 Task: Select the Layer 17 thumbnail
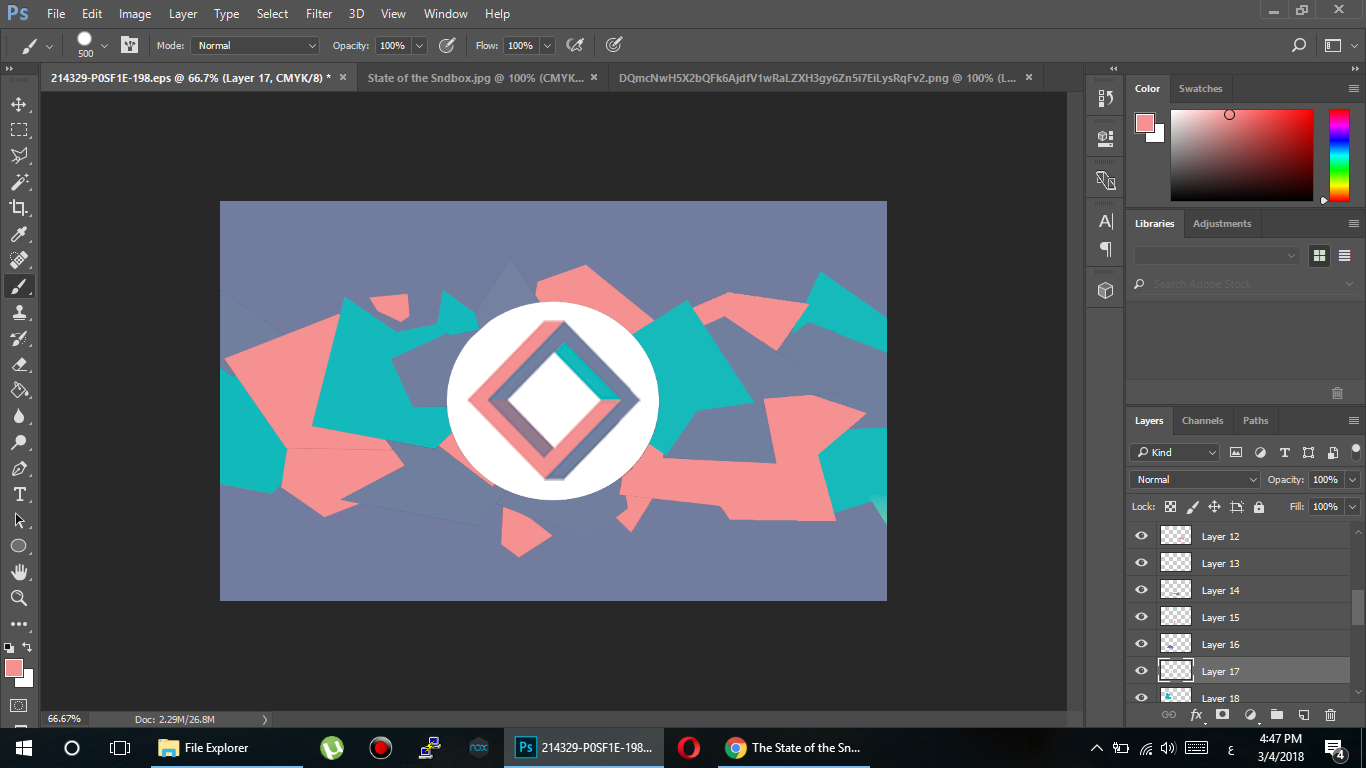1175,670
